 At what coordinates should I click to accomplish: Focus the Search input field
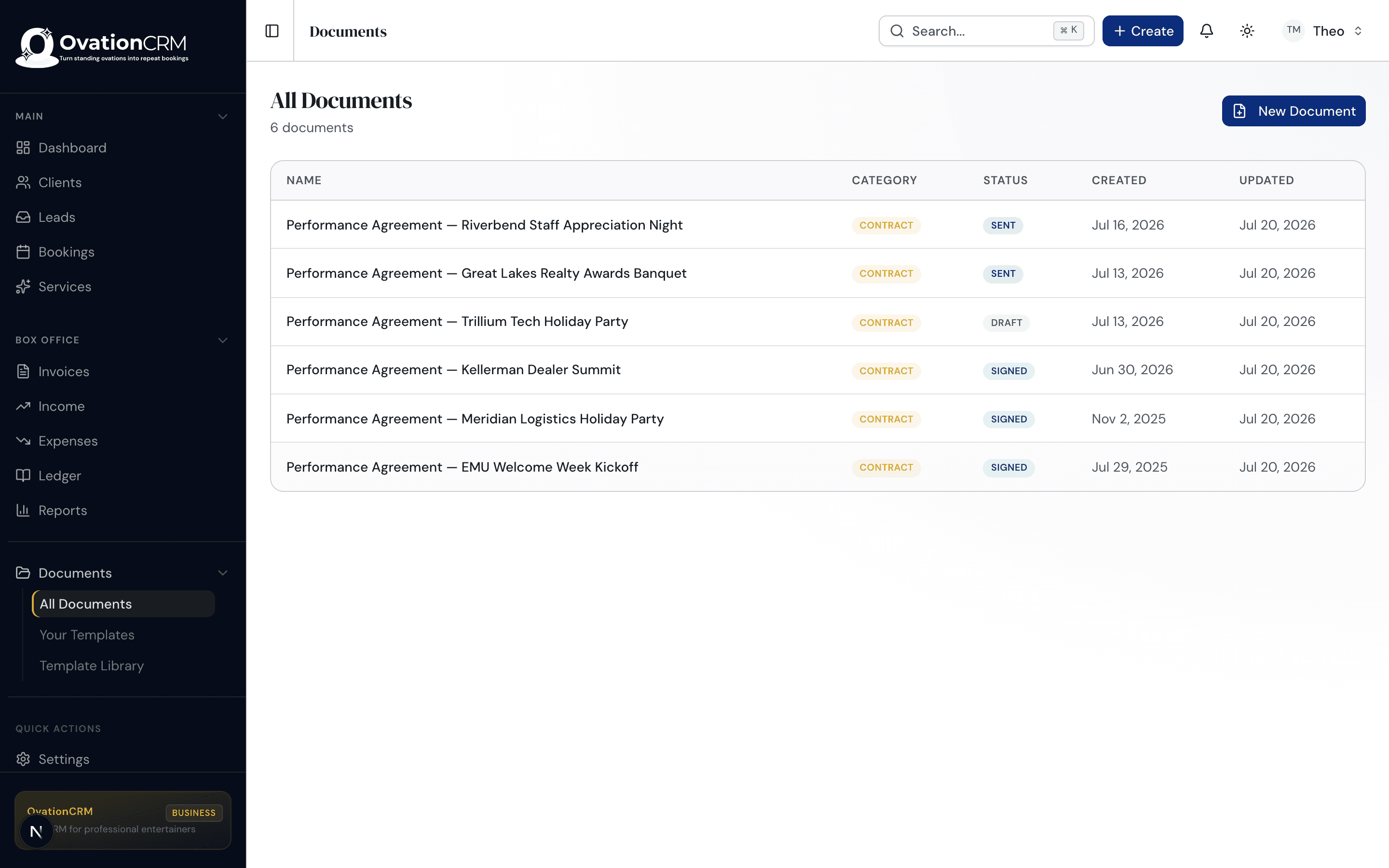pos(987,31)
